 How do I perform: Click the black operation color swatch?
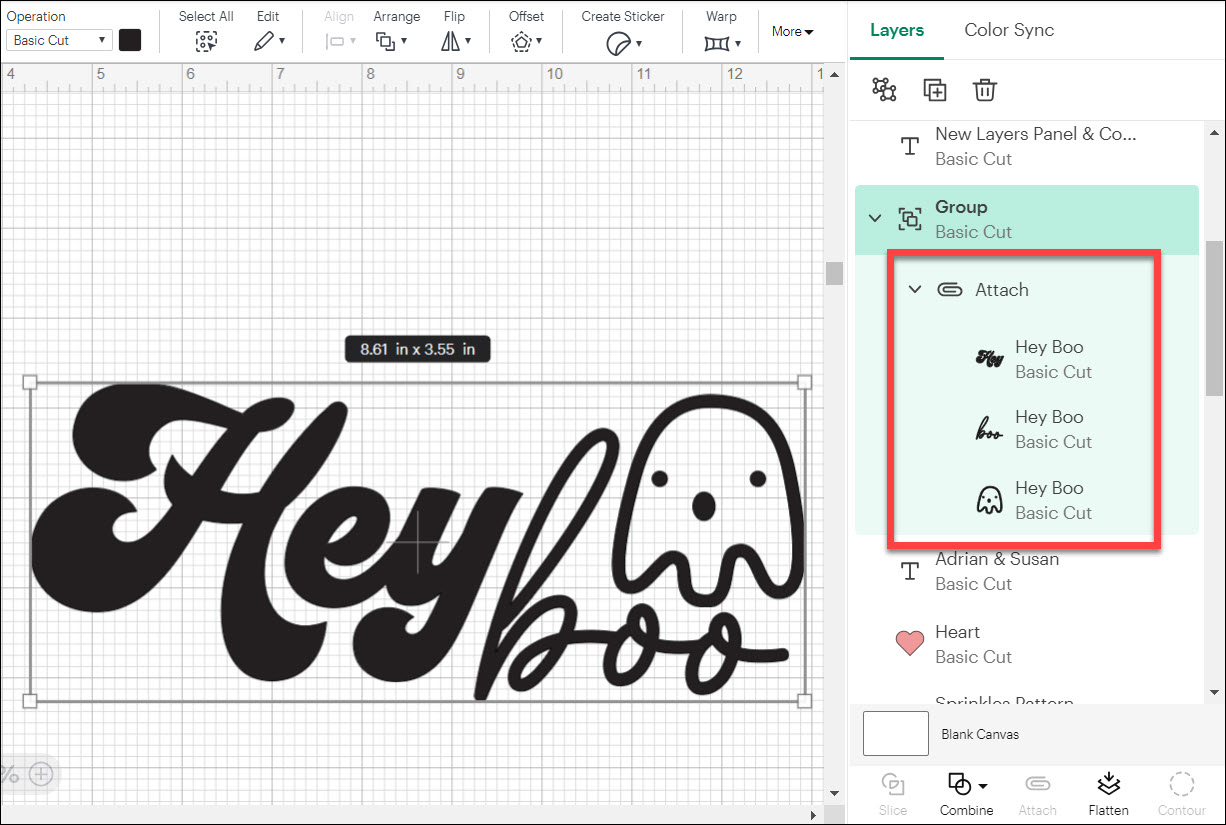point(130,40)
